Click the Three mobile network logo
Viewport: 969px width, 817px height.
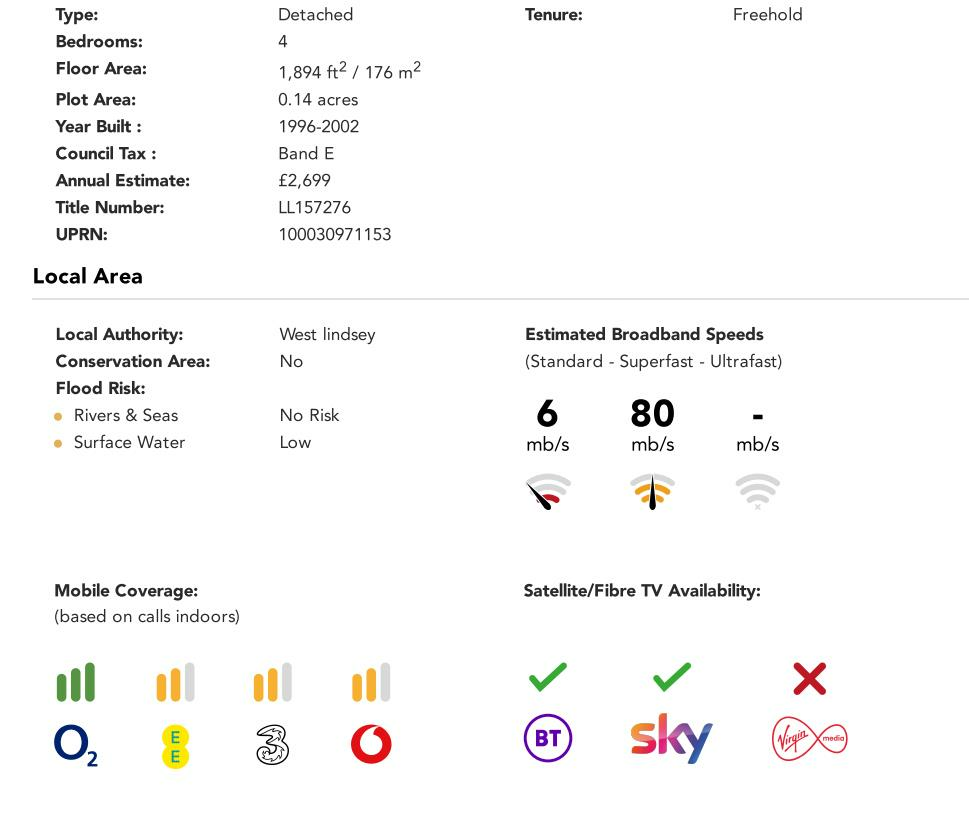pyautogui.click(x=272, y=745)
